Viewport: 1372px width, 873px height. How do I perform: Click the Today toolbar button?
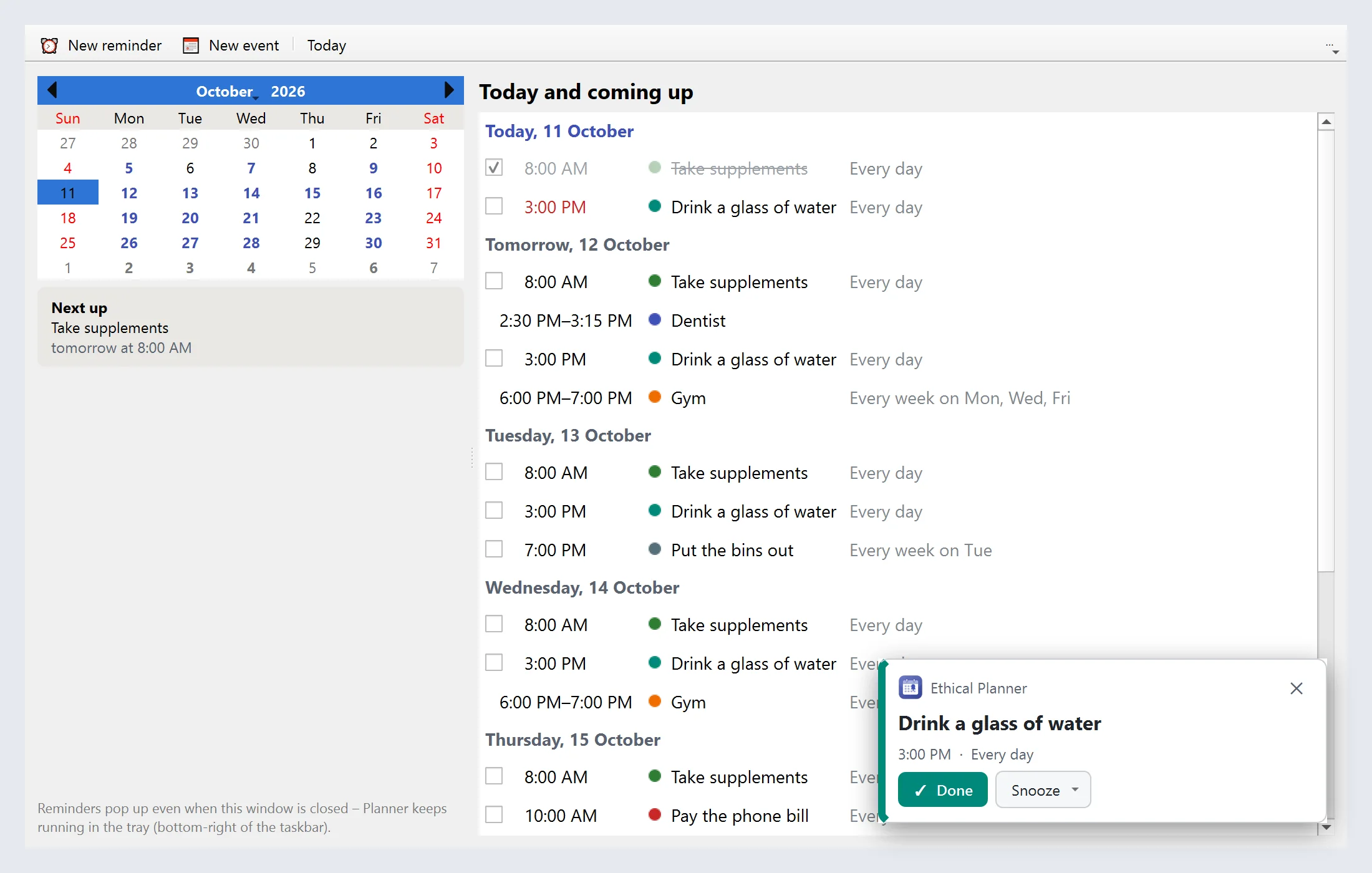327,46
